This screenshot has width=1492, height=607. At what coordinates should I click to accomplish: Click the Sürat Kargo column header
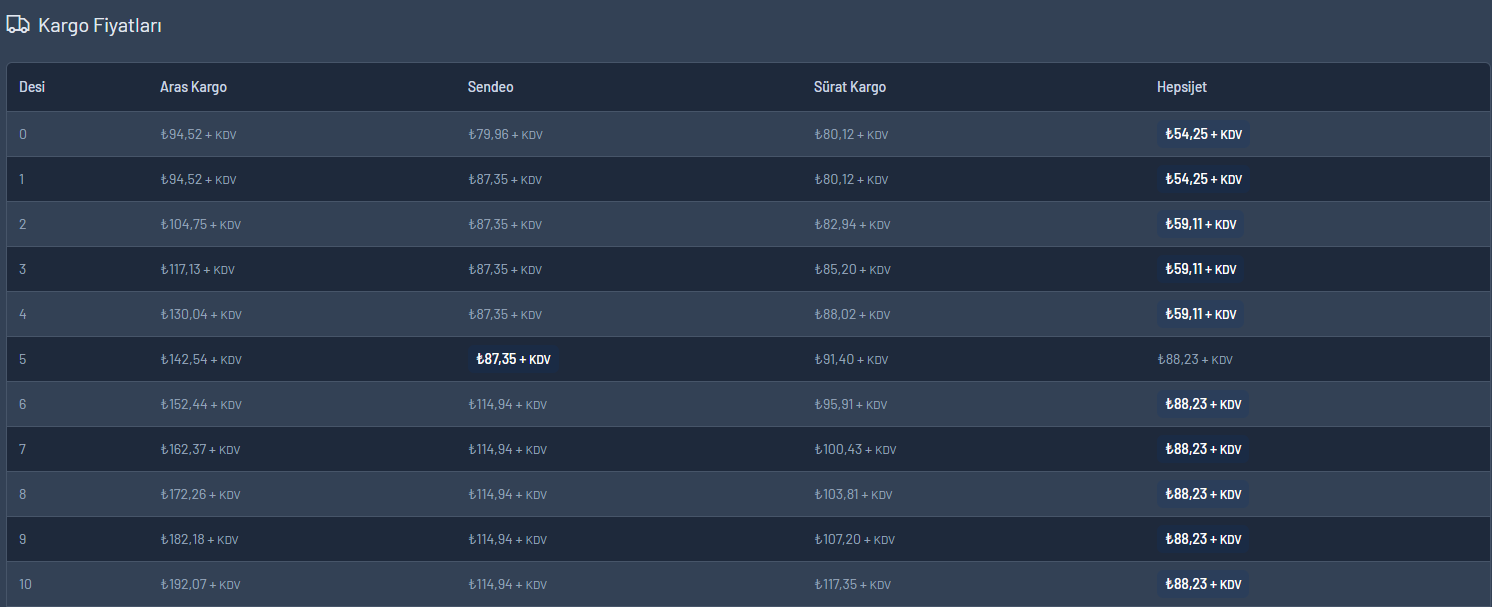pos(850,87)
